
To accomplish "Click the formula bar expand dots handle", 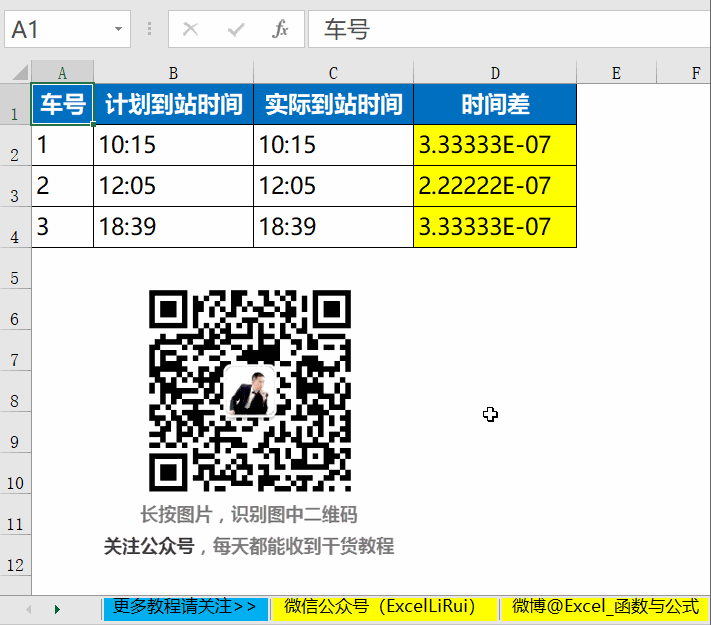I will click(149, 29).
